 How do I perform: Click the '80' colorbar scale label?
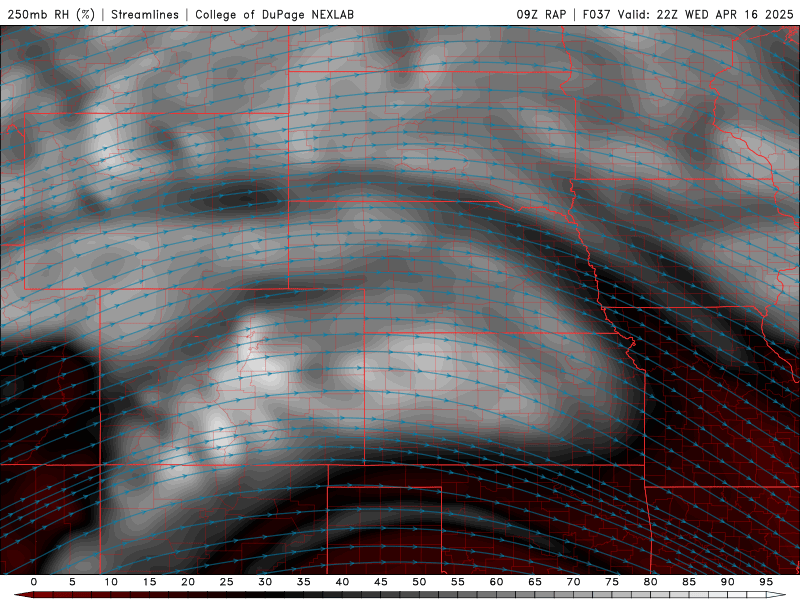[x=651, y=582]
